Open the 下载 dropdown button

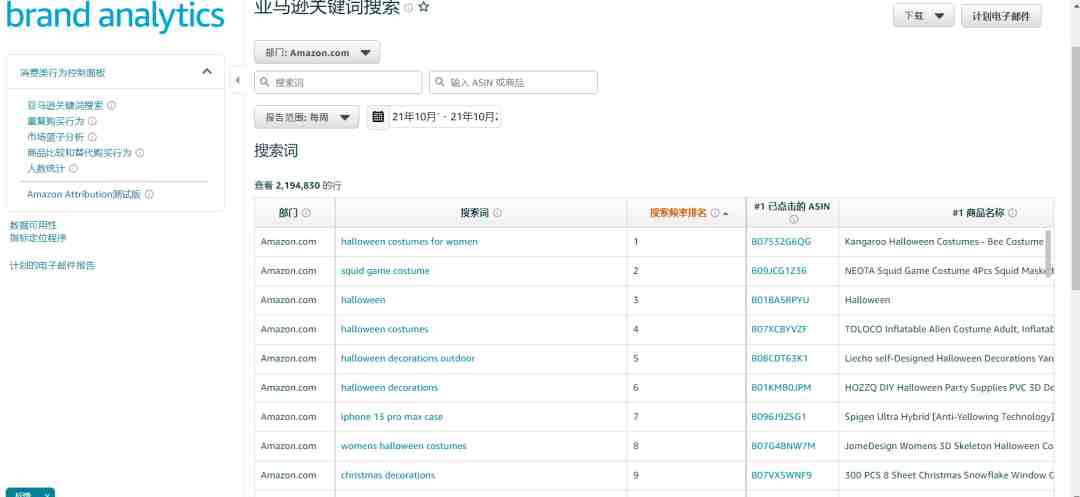(x=923, y=16)
